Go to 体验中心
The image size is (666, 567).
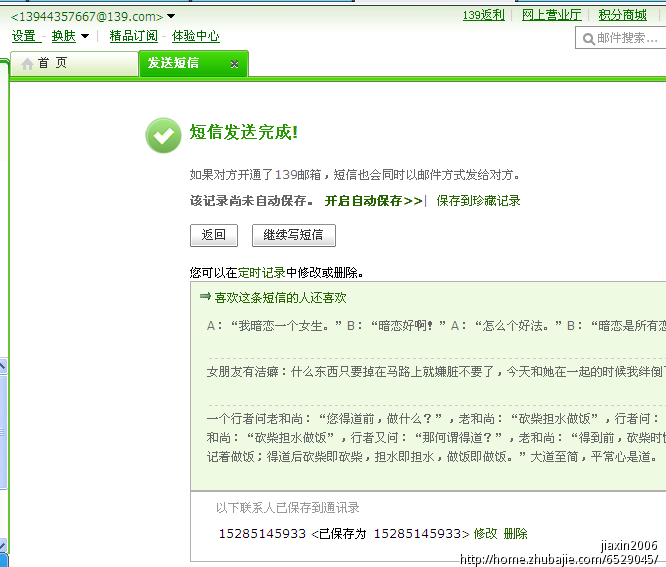[195, 36]
